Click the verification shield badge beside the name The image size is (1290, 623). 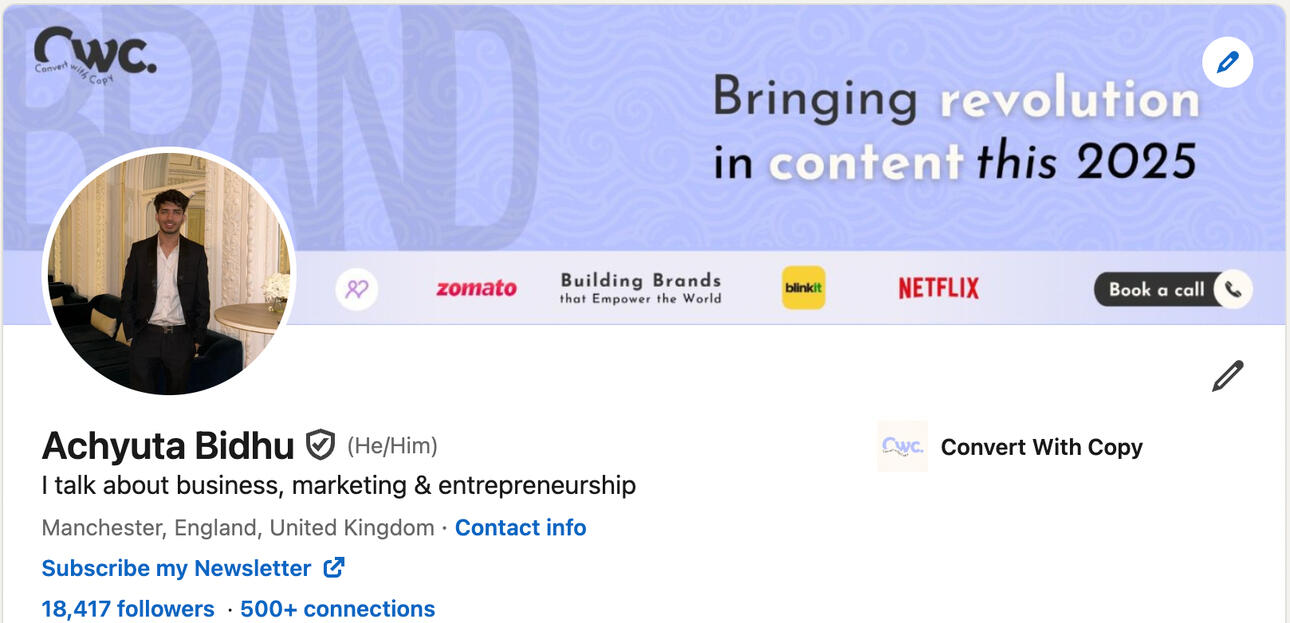click(x=320, y=445)
